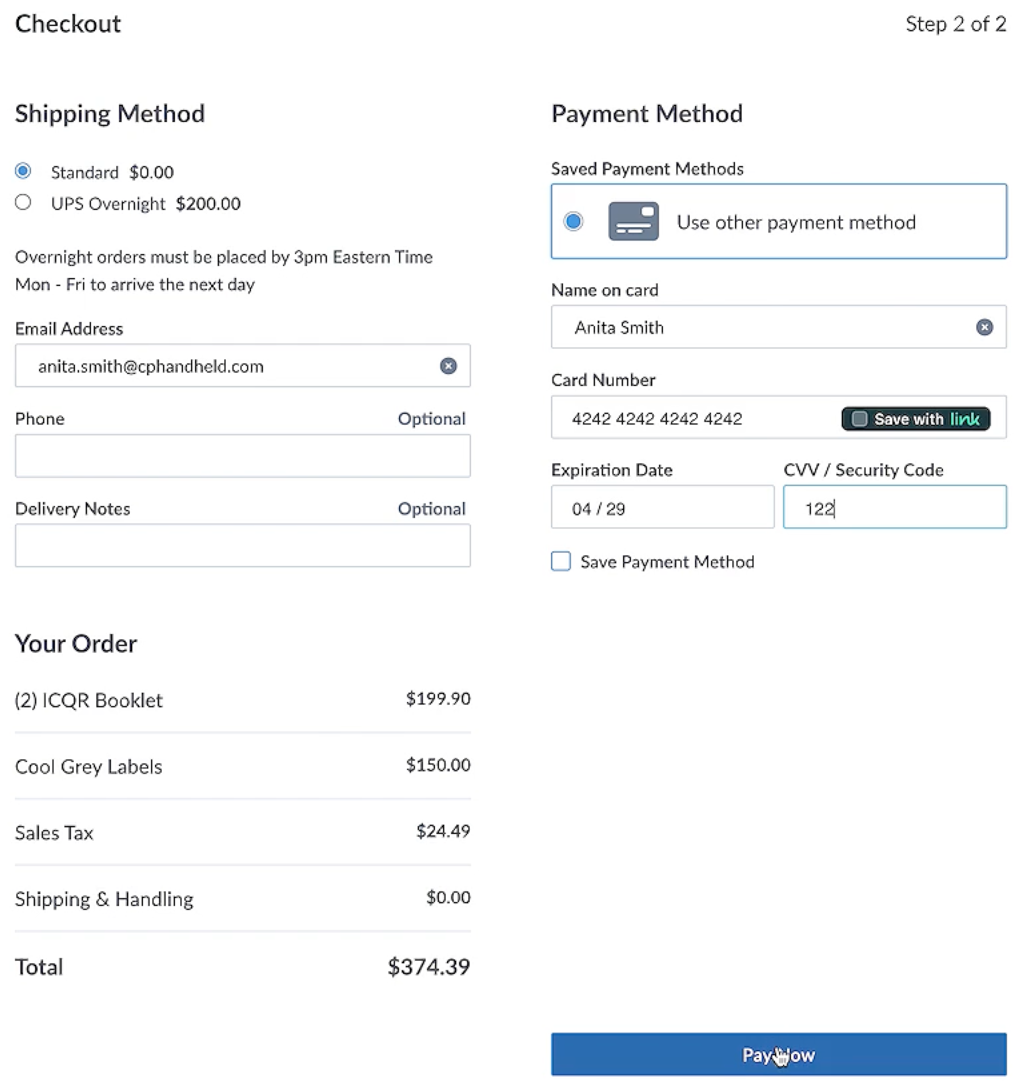This screenshot has width=1027, height=1083.
Task: Select the Use other payment method option
Action: pos(573,221)
